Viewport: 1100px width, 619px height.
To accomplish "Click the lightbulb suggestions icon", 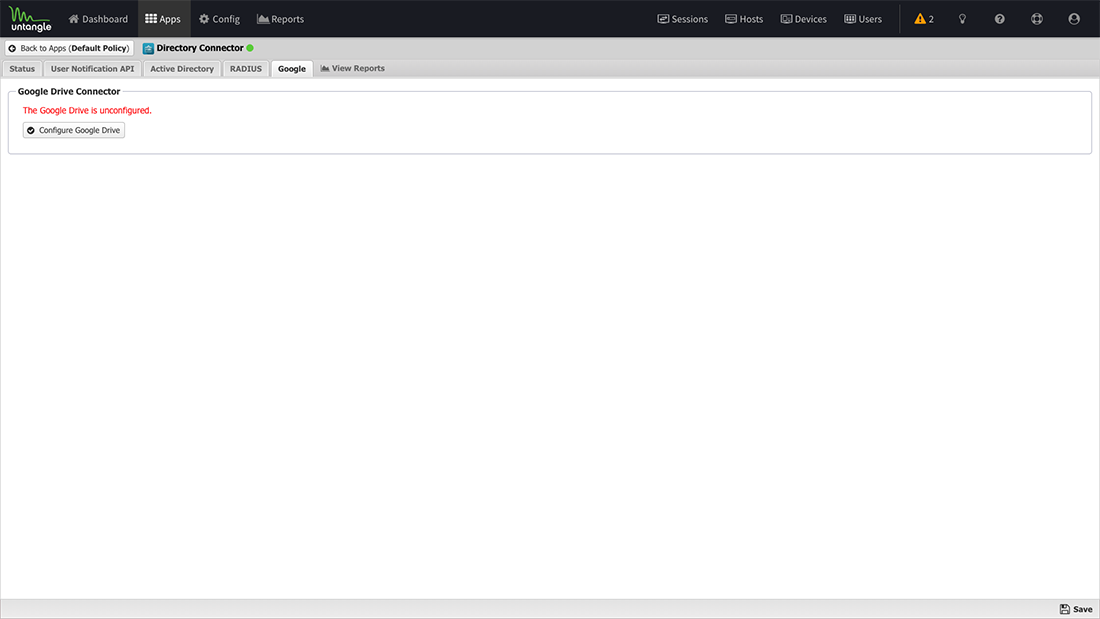I will coord(962,19).
